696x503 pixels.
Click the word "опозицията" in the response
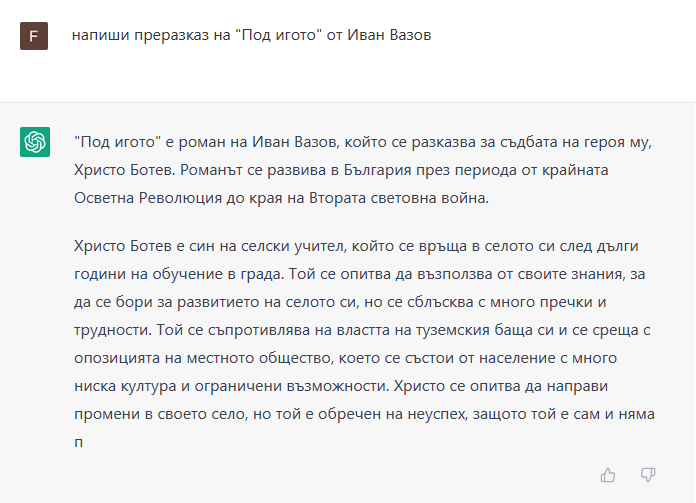click(x=116, y=357)
